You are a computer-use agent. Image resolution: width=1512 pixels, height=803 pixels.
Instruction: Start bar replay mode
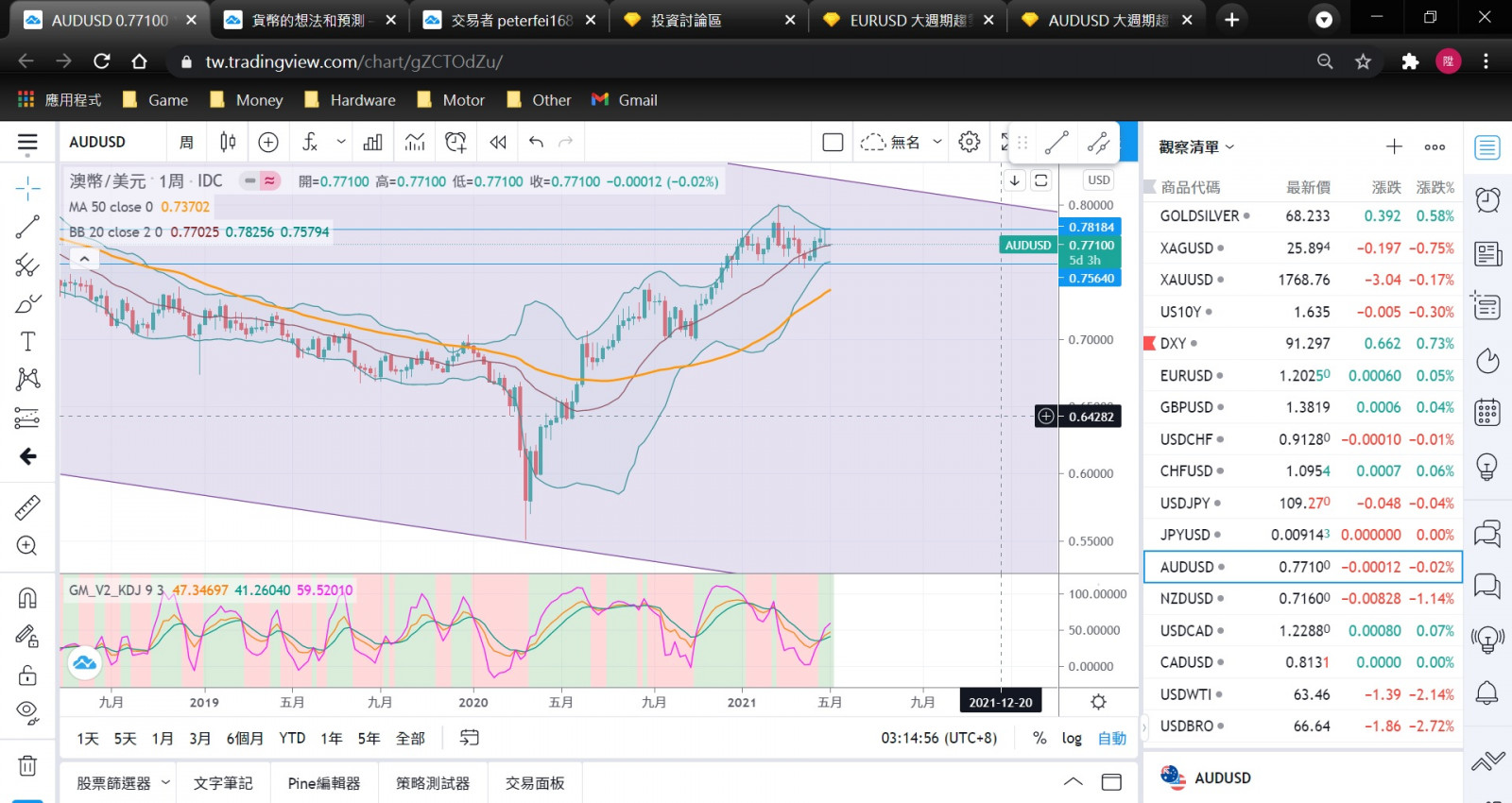point(498,142)
